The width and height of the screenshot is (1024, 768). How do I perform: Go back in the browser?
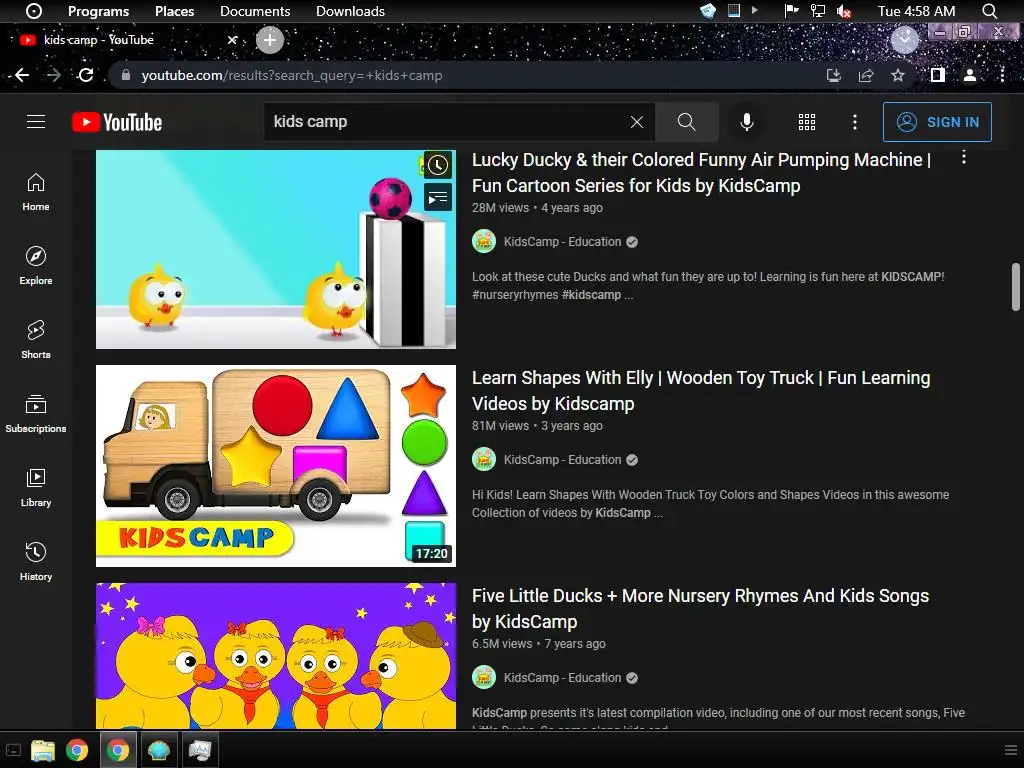point(22,75)
